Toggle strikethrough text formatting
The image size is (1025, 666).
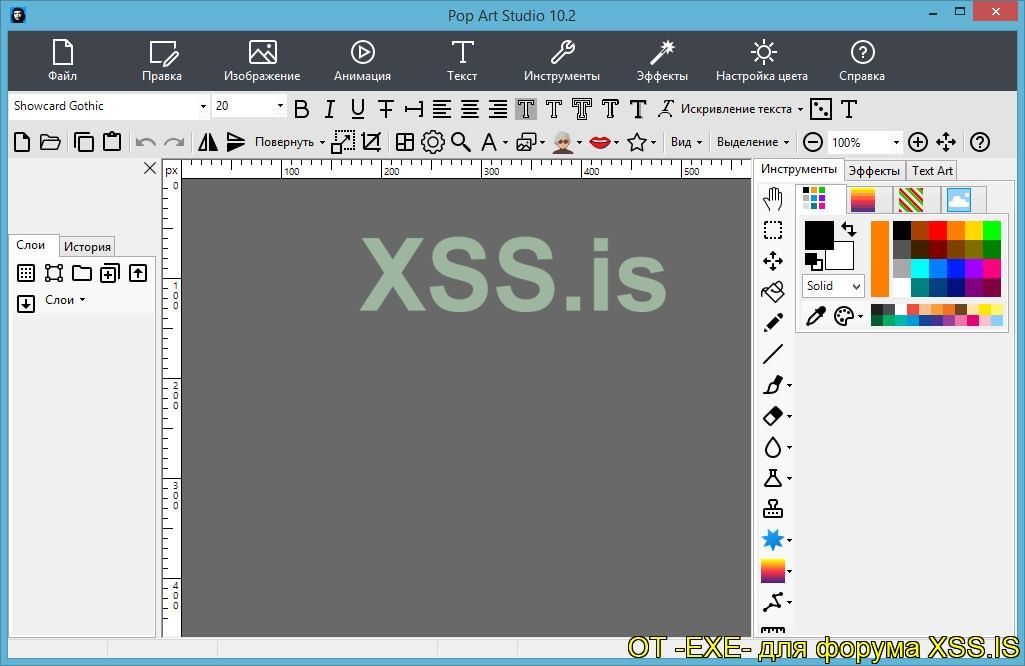click(x=386, y=109)
